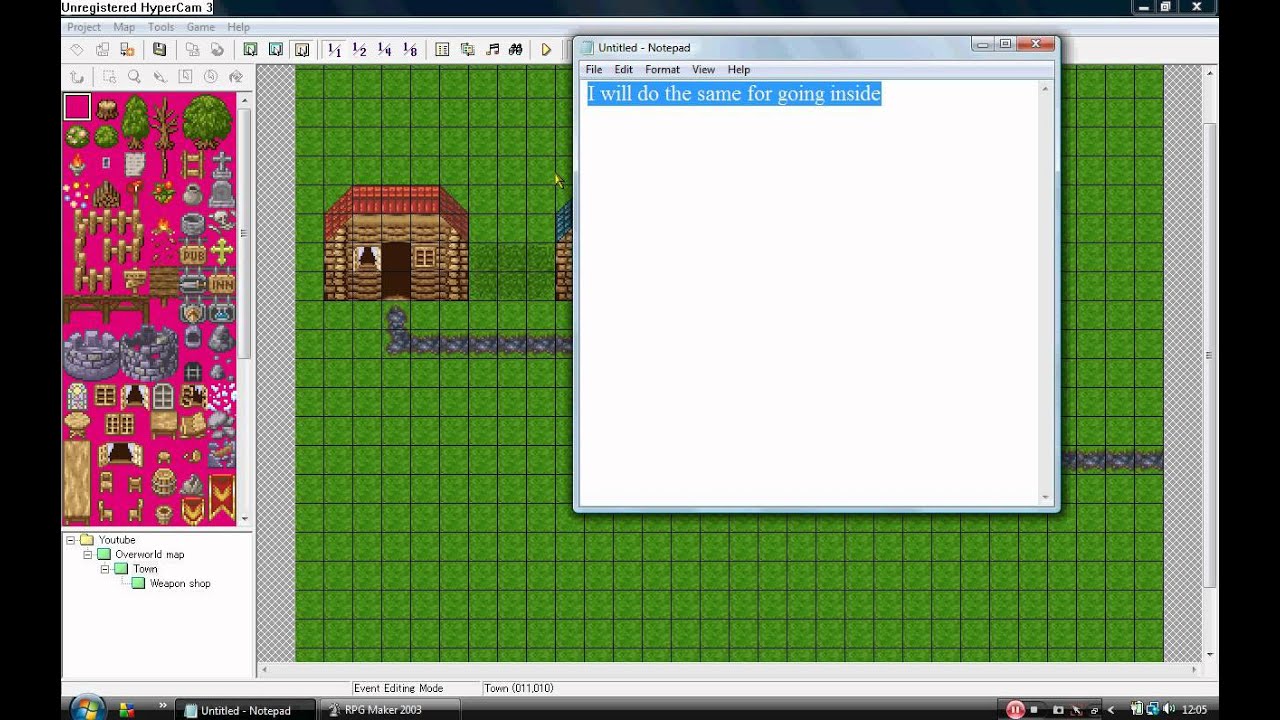The height and width of the screenshot is (720, 1280).
Task: Click the taskbar clock showing 12:05
Action: 1194,710
